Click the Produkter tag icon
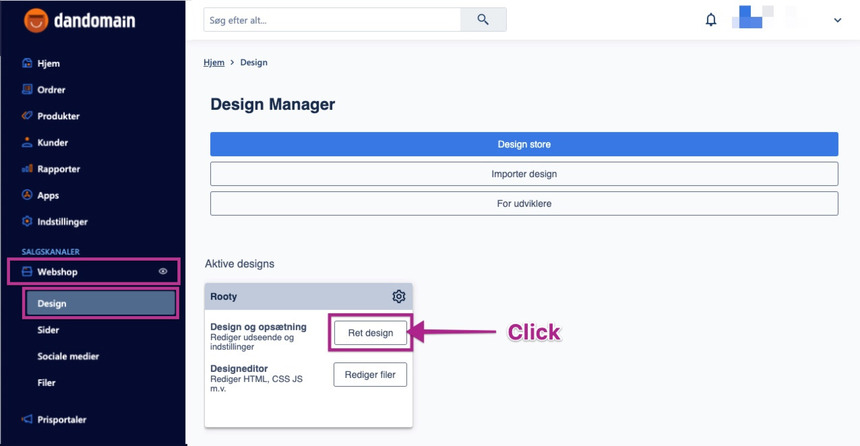Image resolution: width=860 pixels, height=446 pixels. 27,116
